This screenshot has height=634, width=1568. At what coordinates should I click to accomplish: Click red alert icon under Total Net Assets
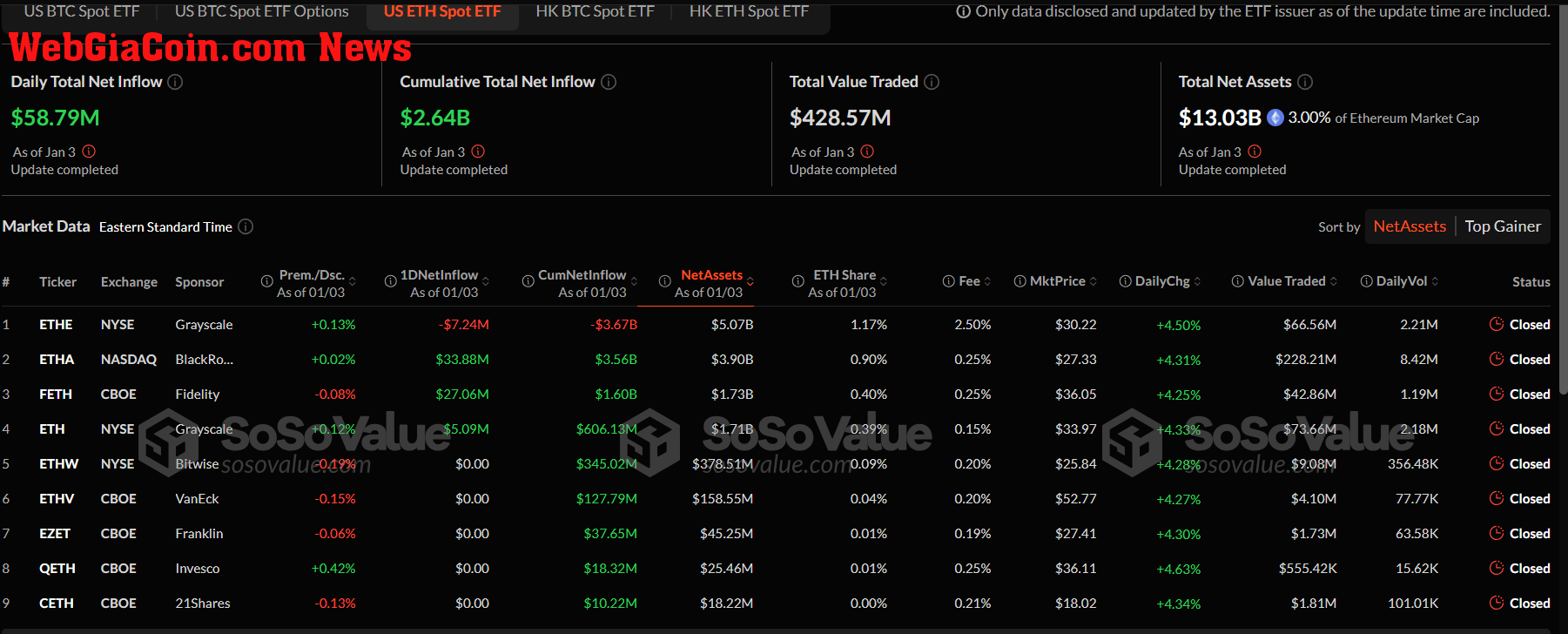point(1255,152)
